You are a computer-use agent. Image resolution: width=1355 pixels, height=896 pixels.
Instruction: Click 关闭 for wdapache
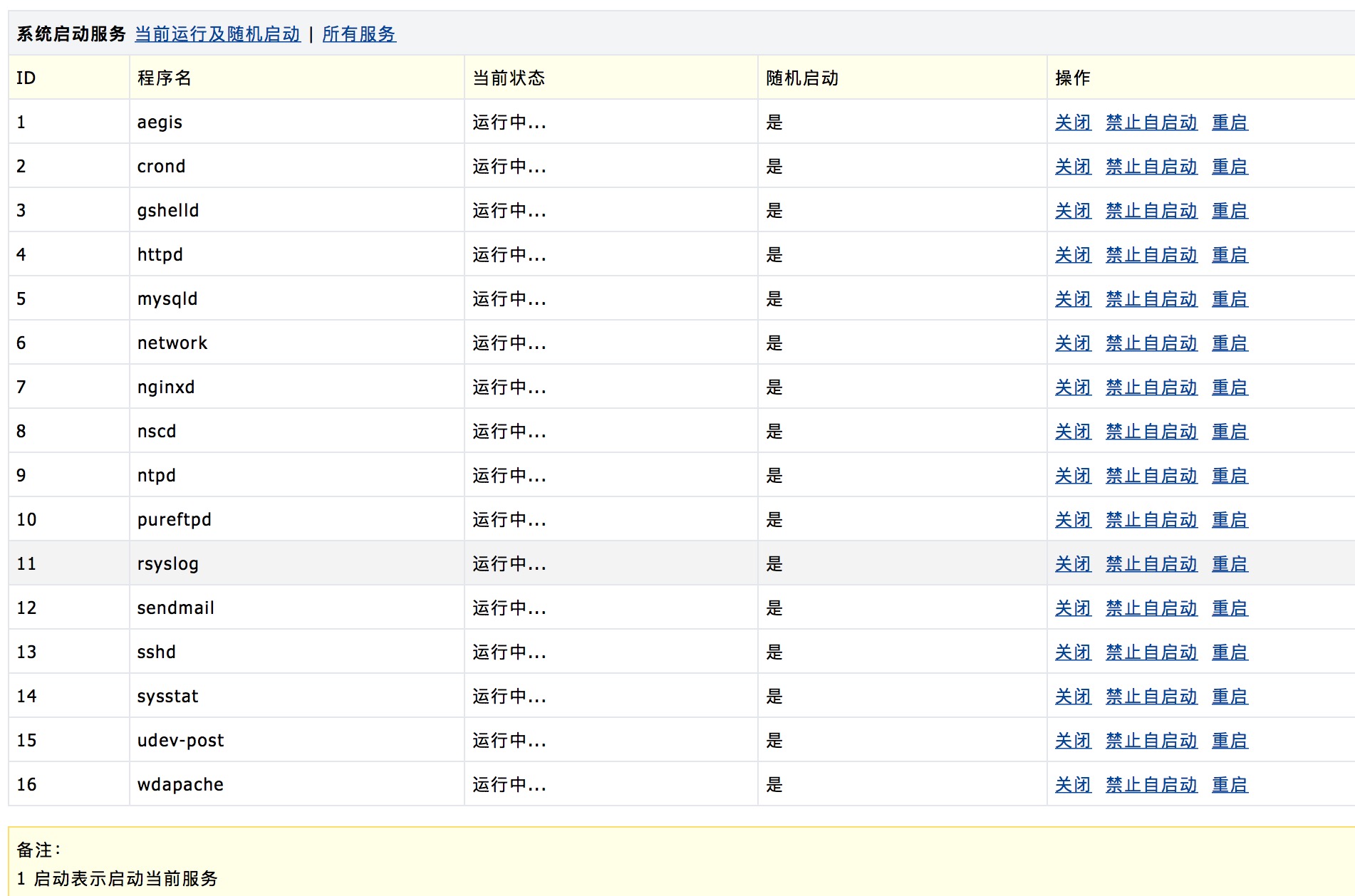[1073, 785]
